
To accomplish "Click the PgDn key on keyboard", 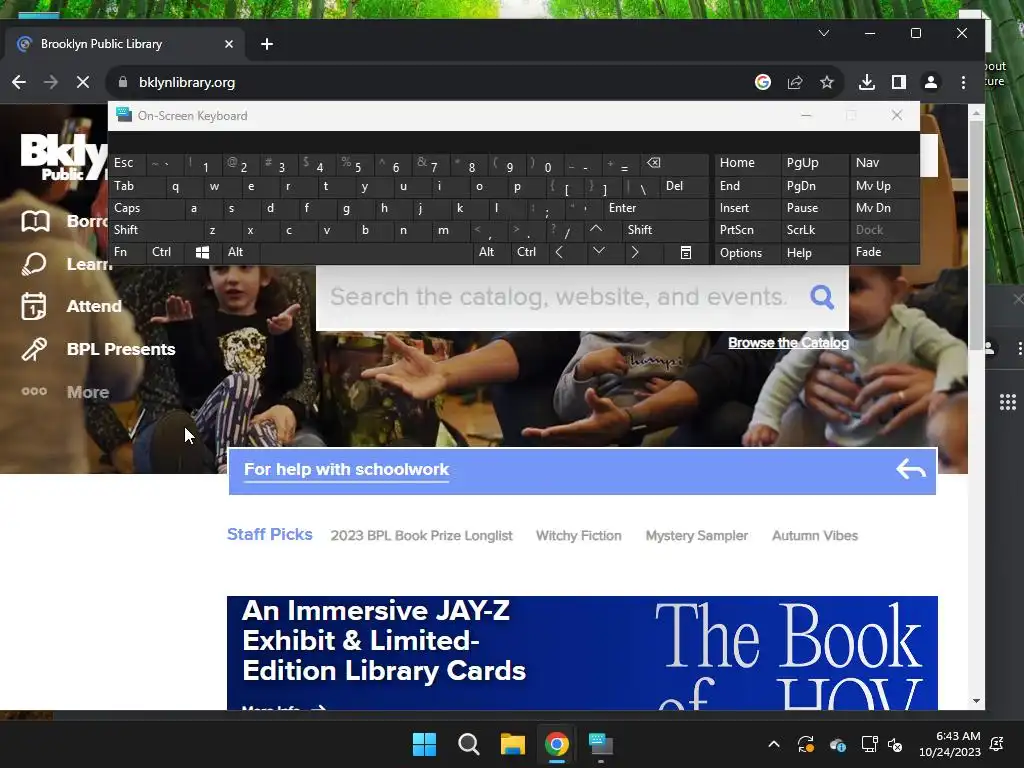I will (x=814, y=186).
